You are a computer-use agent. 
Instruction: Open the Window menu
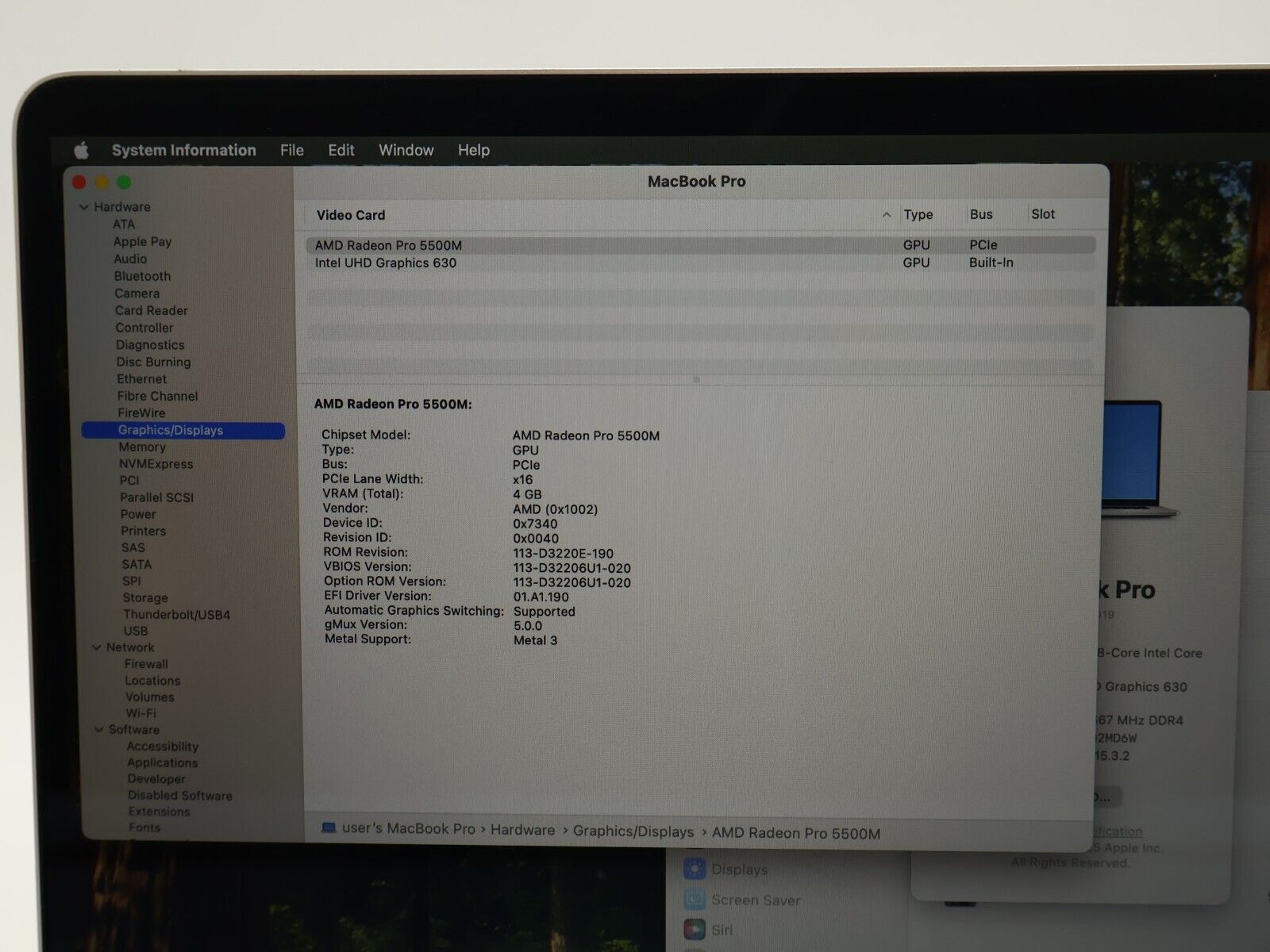click(x=406, y=150)
